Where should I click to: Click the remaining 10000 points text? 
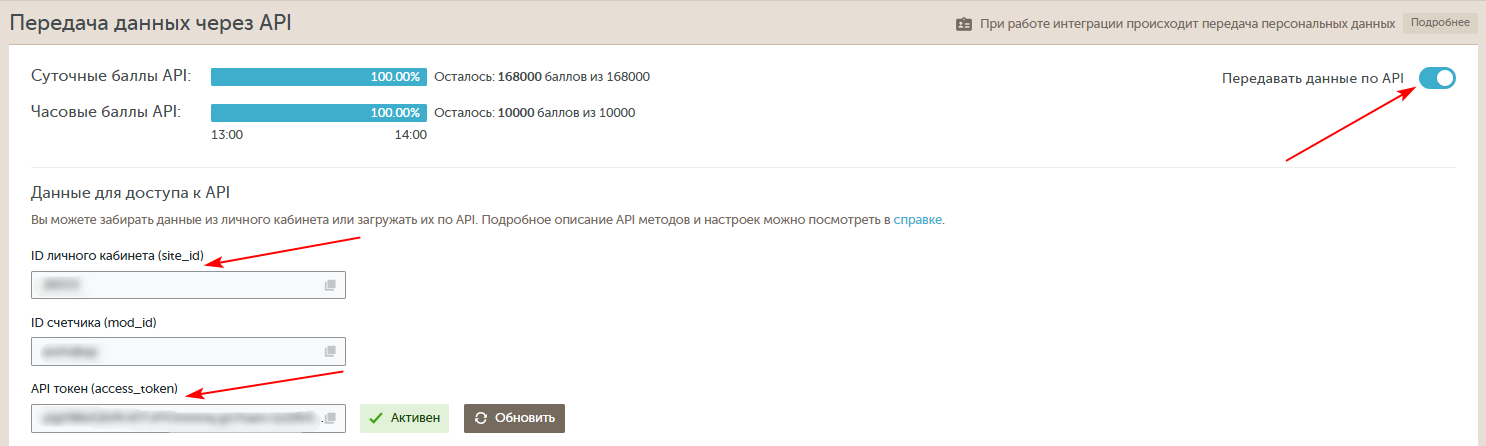point(535,113)
